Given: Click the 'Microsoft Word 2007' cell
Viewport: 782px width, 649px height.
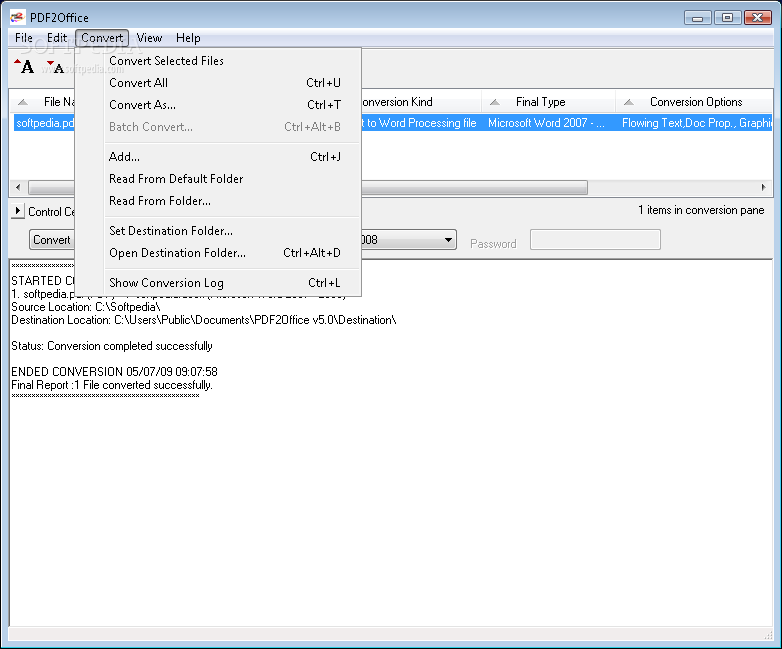Looking at the screenshot, I should [547, 123].
